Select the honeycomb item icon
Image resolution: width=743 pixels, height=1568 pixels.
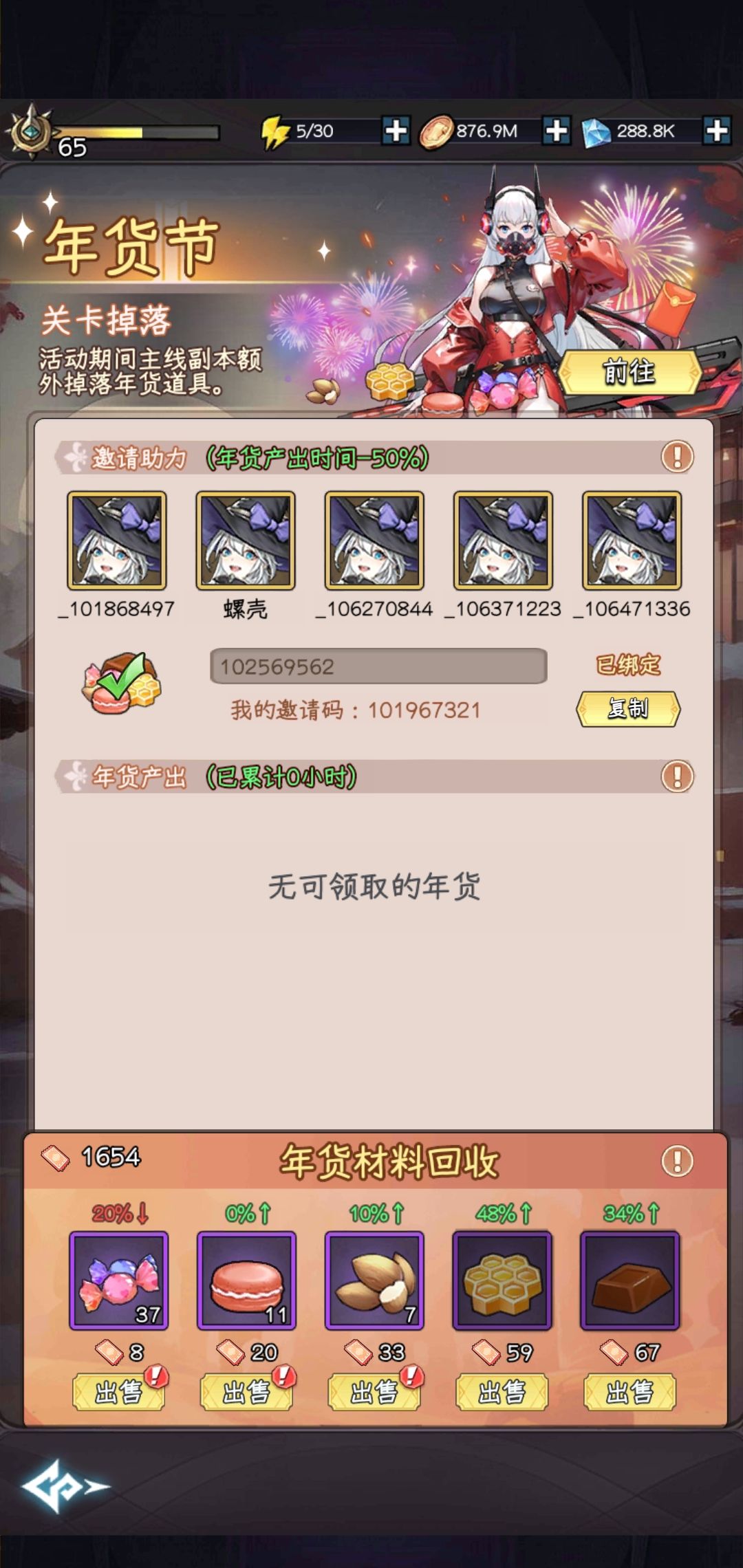pos(502,1281)
